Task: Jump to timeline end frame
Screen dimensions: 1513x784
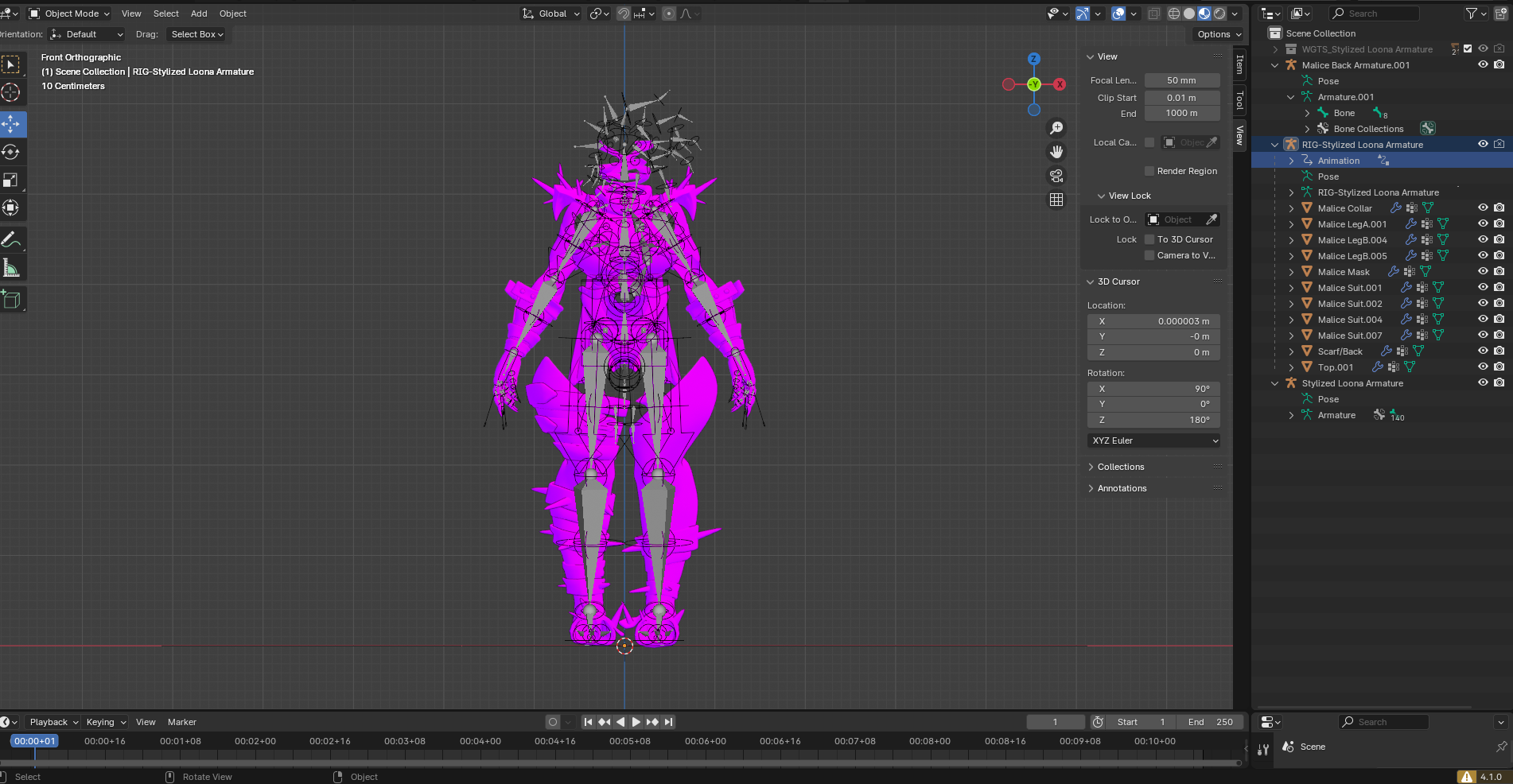Action: tap(669, 722)
